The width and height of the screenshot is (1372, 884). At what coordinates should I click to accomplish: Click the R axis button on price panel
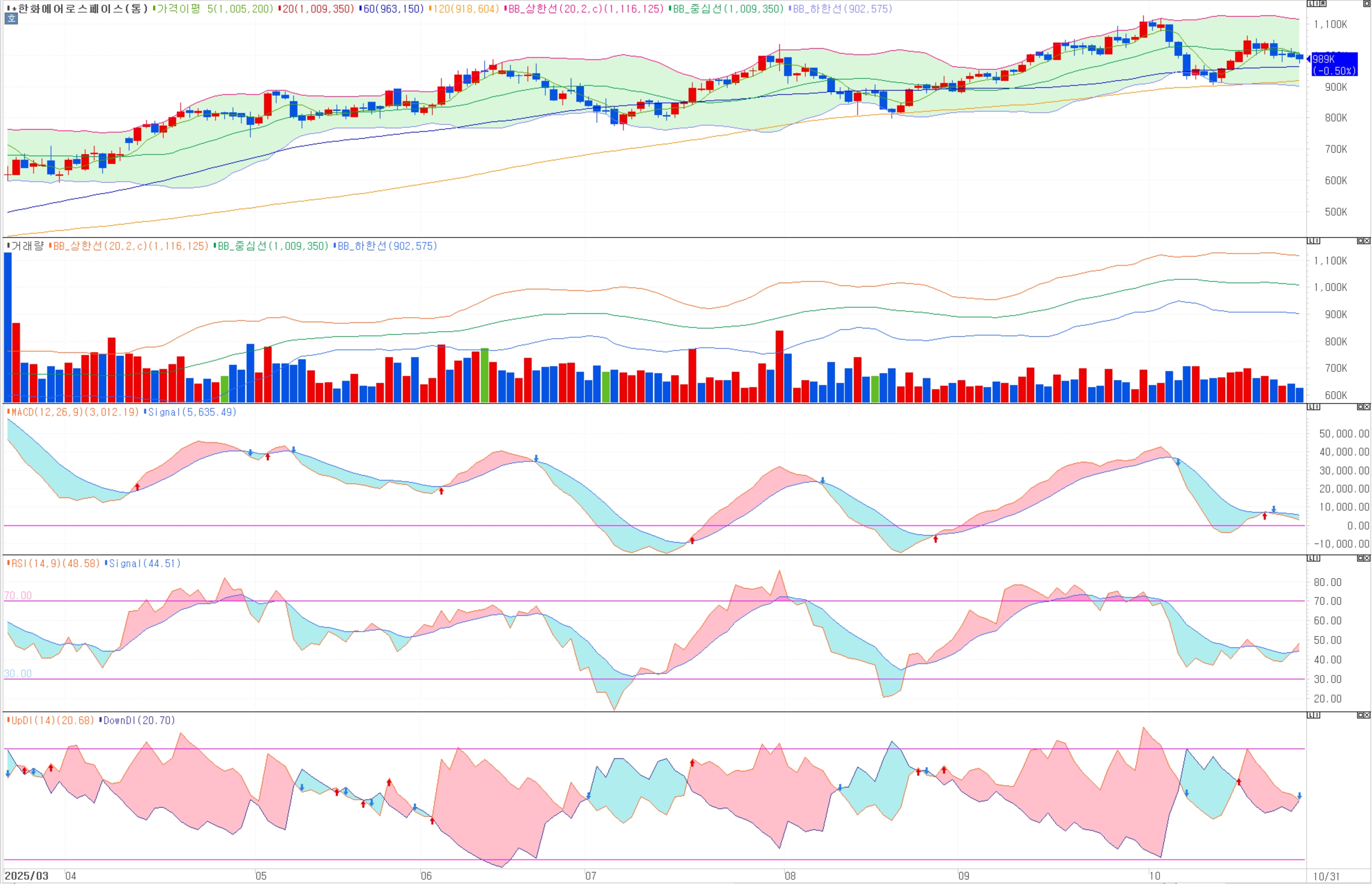(1323, 3)
